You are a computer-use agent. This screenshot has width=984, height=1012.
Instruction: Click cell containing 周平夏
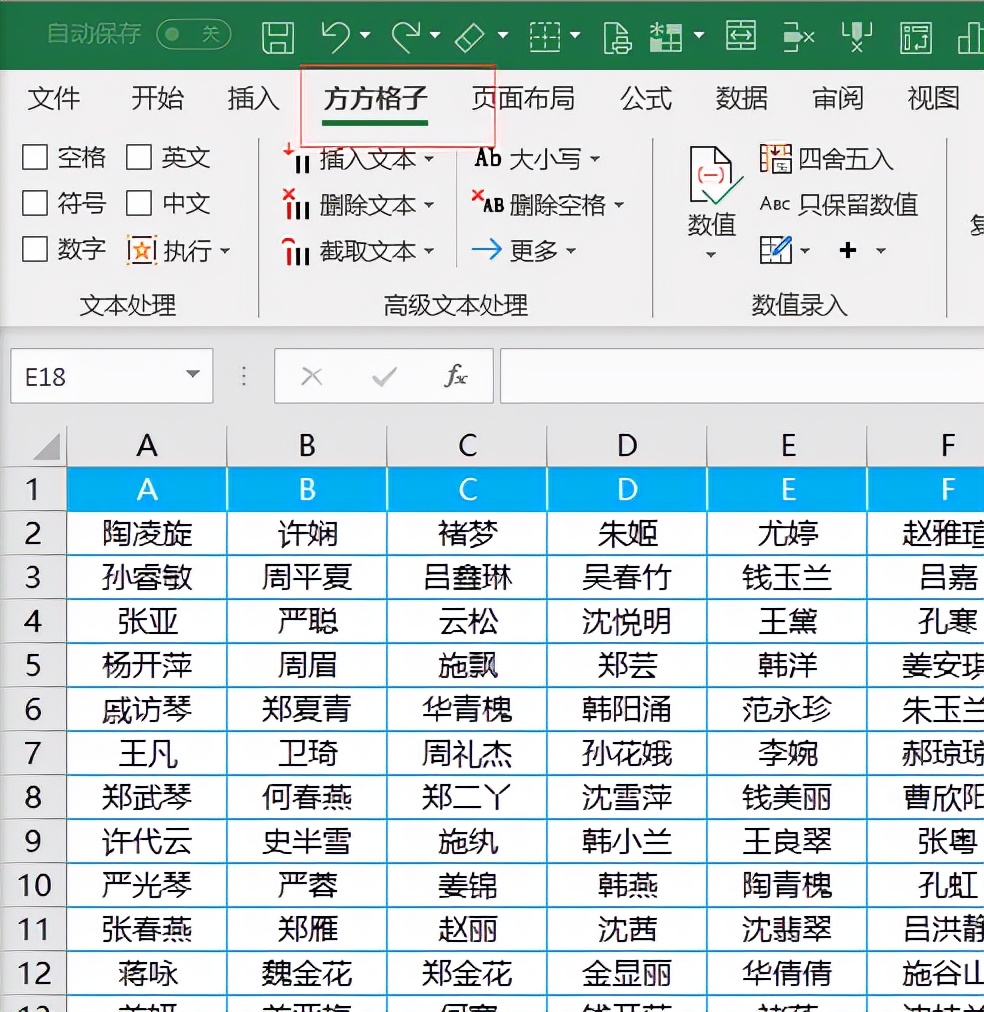[x=307, y=577]
